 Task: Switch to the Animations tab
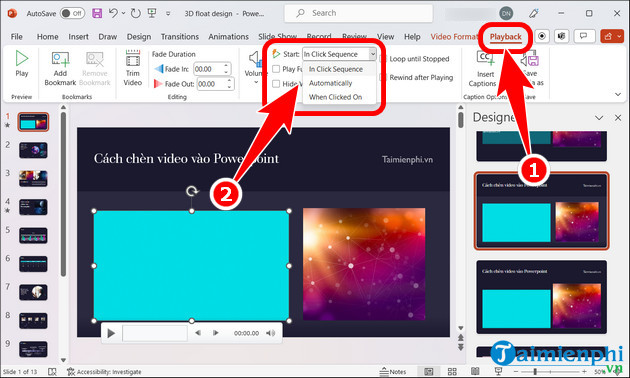coord(228,37)
